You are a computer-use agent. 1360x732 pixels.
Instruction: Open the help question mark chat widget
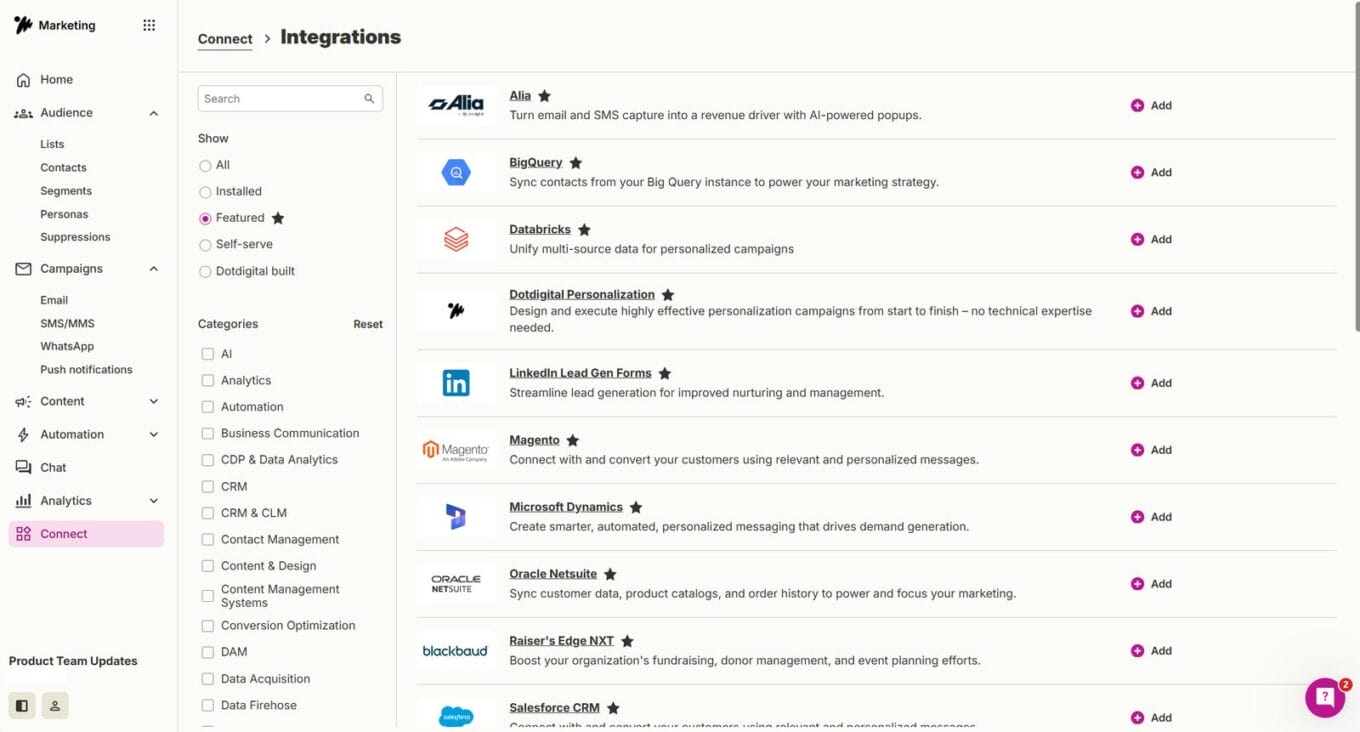(1325, 698)
